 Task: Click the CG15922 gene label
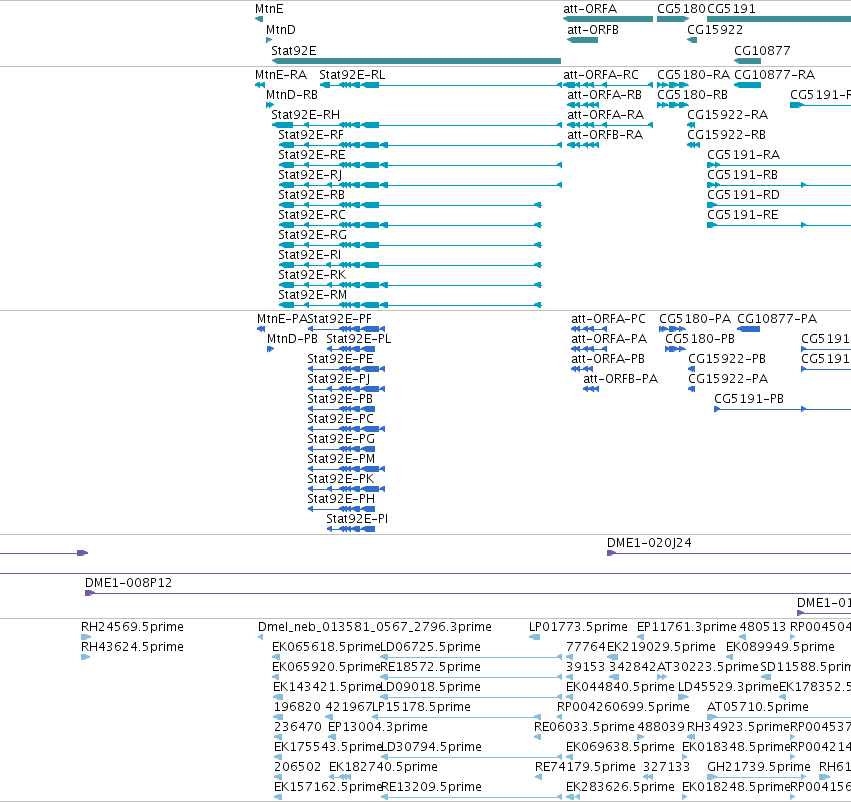[x=715, y=29]
